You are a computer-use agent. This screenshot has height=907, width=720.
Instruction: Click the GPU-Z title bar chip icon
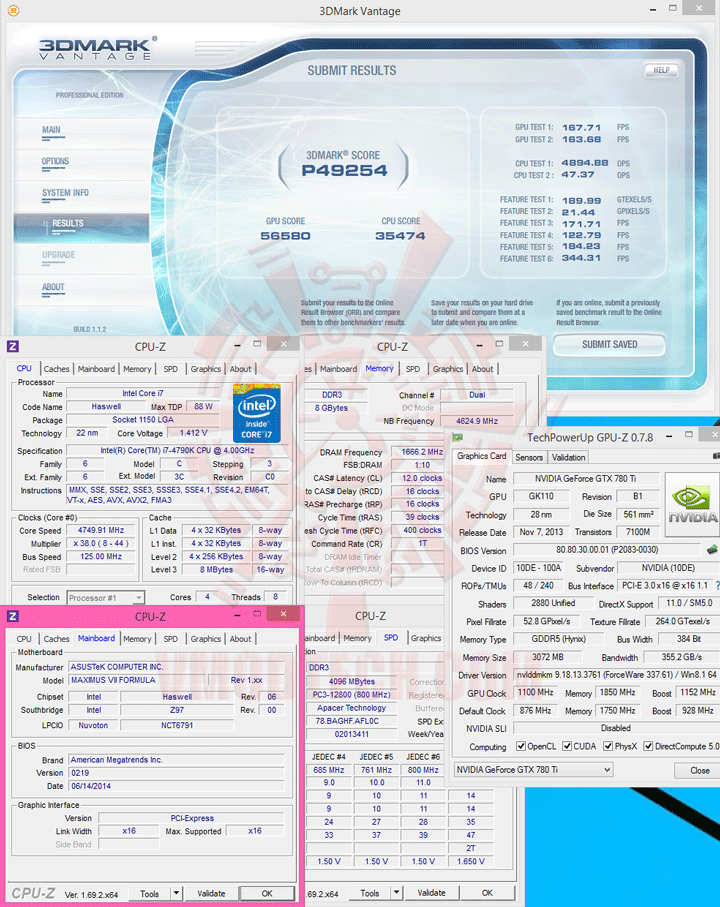(458, 437)
